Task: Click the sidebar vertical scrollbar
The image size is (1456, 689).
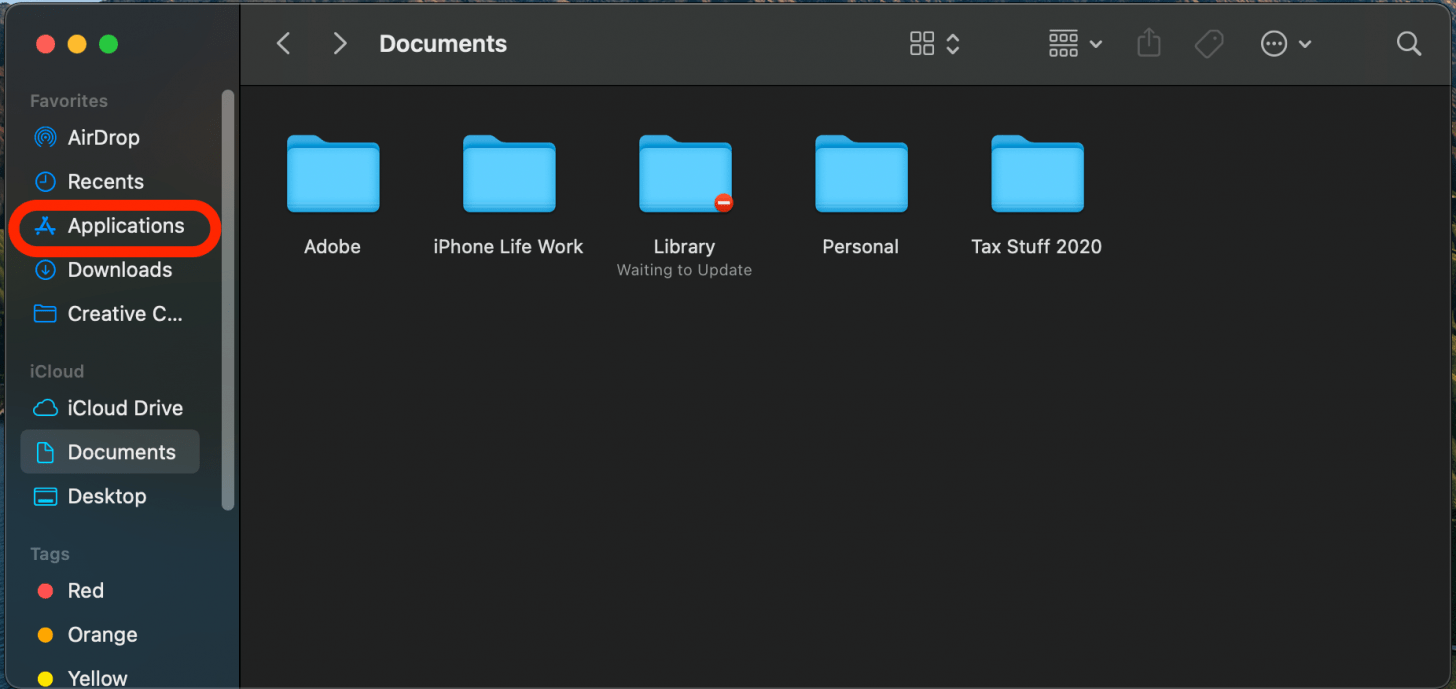Action: click(x=228, y=300)
